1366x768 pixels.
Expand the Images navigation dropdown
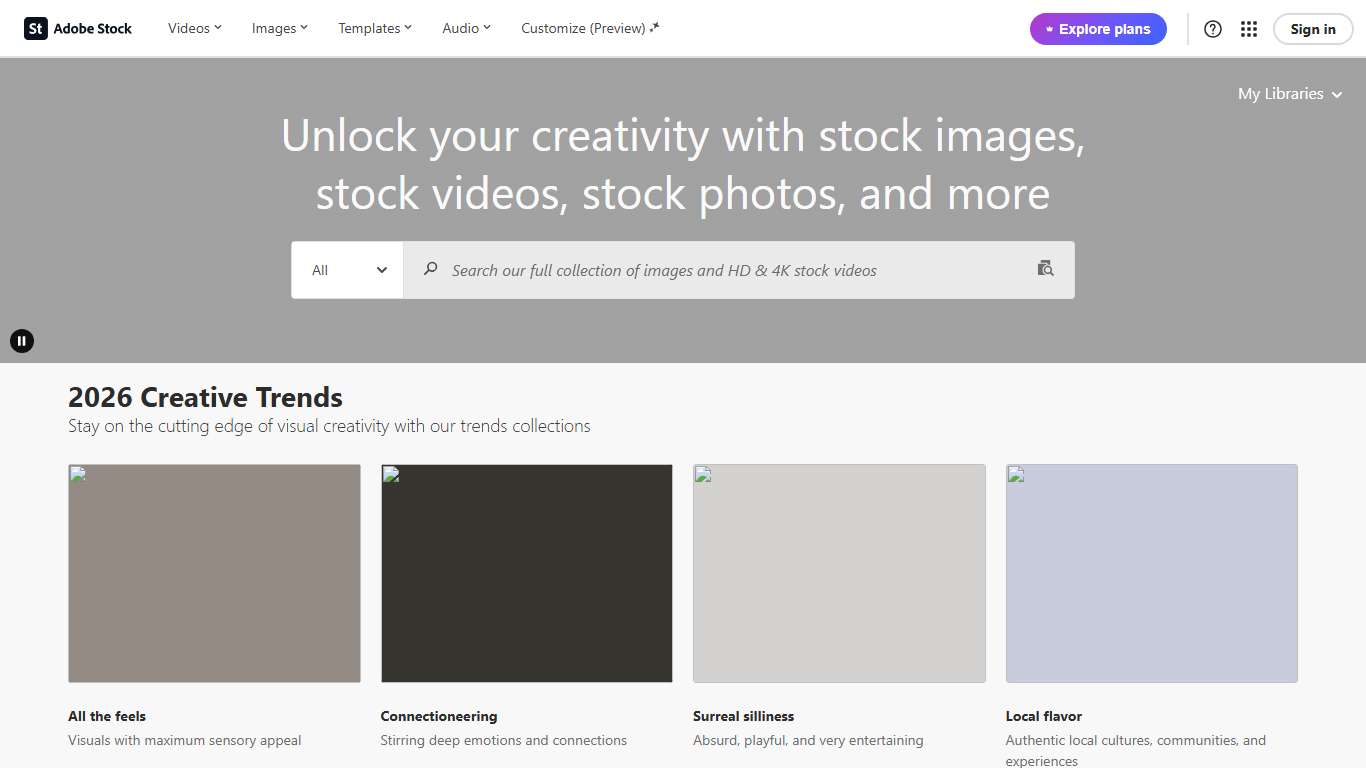279,28
